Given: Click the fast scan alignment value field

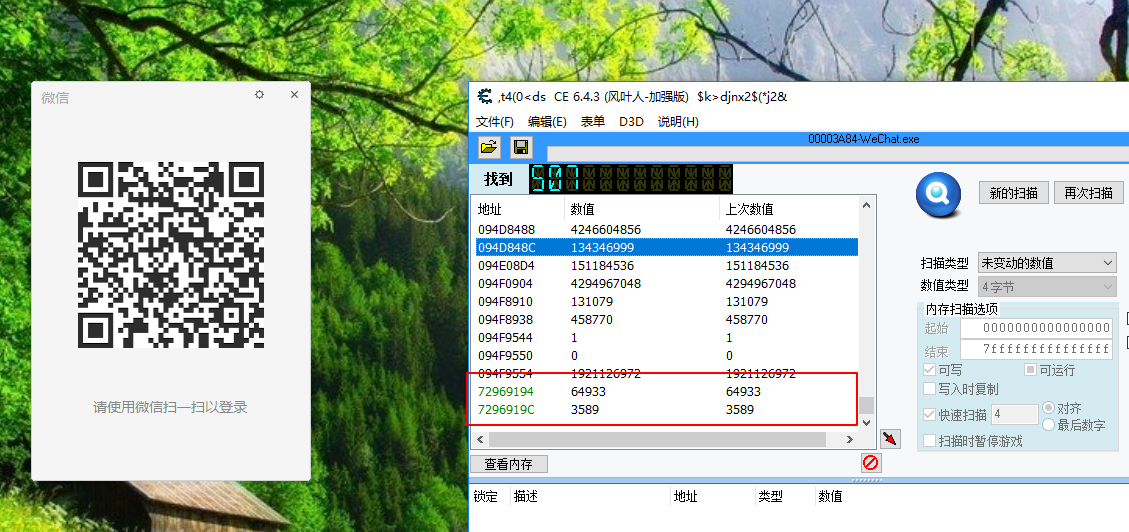Looking at the screenshot, I should pyautogui.click(x=1015, y=415).
